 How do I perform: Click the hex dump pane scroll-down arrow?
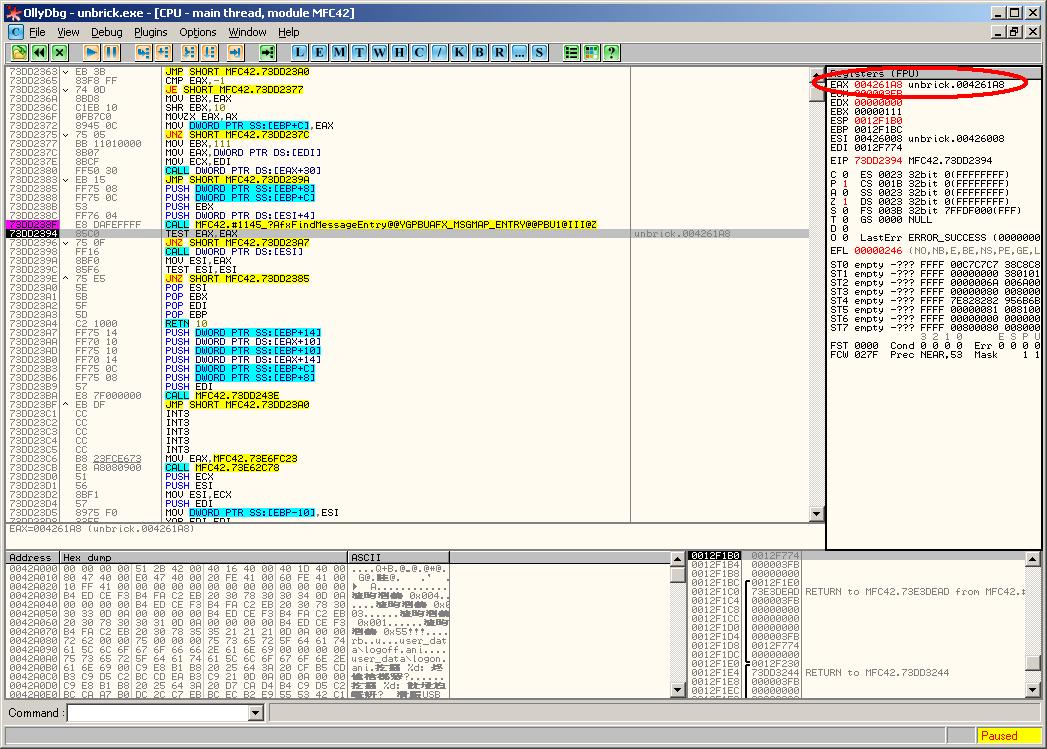tap(677, 690)
